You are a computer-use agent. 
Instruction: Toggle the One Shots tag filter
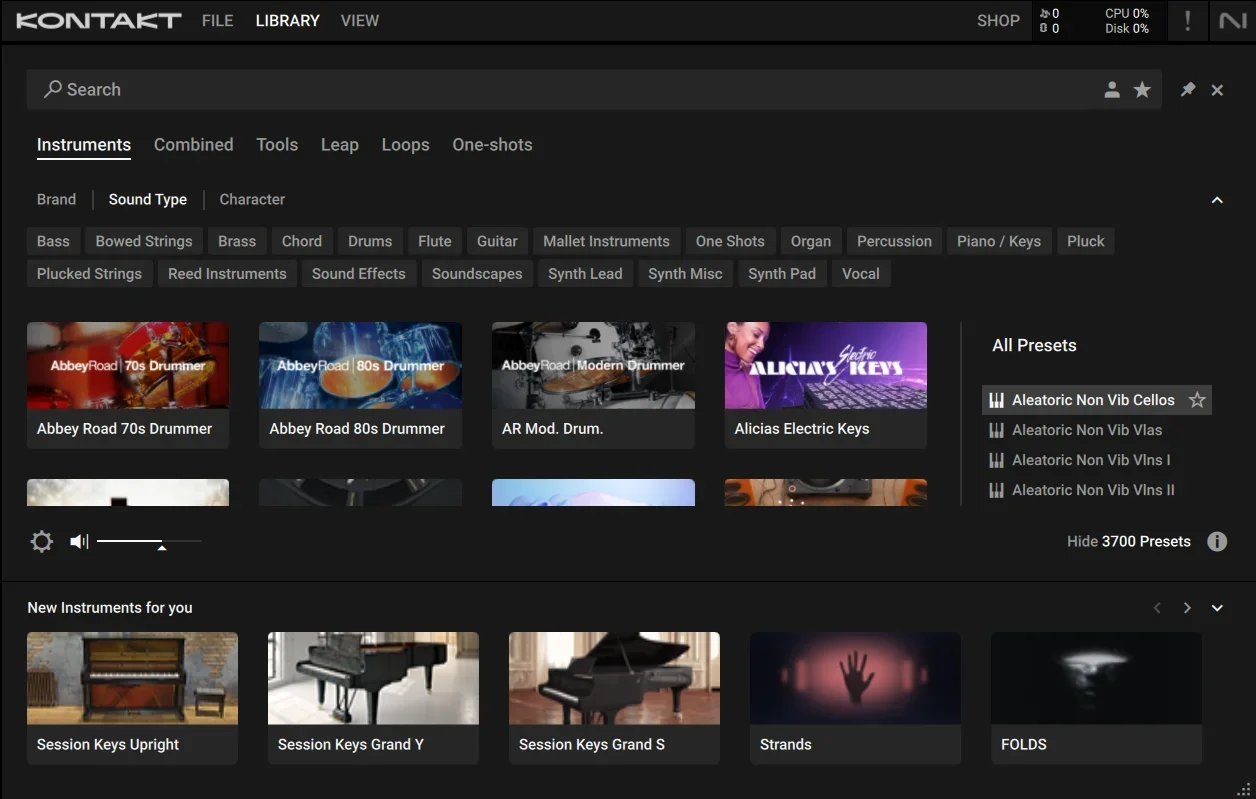[x=730, y=242]
